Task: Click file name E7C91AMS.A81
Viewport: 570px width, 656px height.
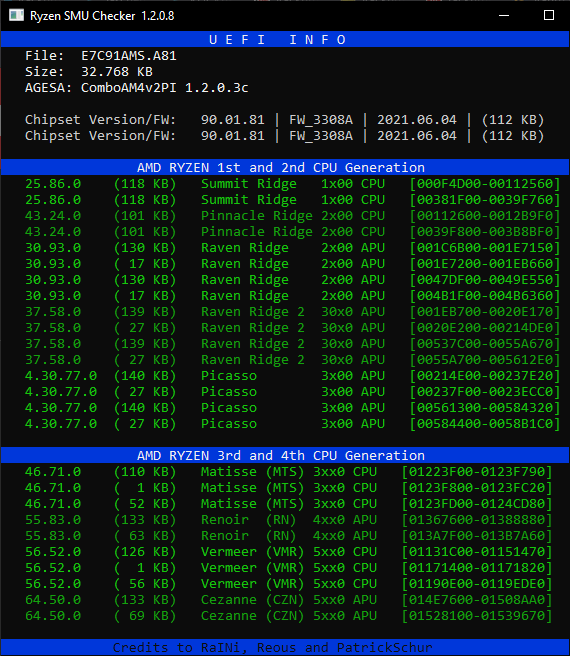Action: point(128,56)
